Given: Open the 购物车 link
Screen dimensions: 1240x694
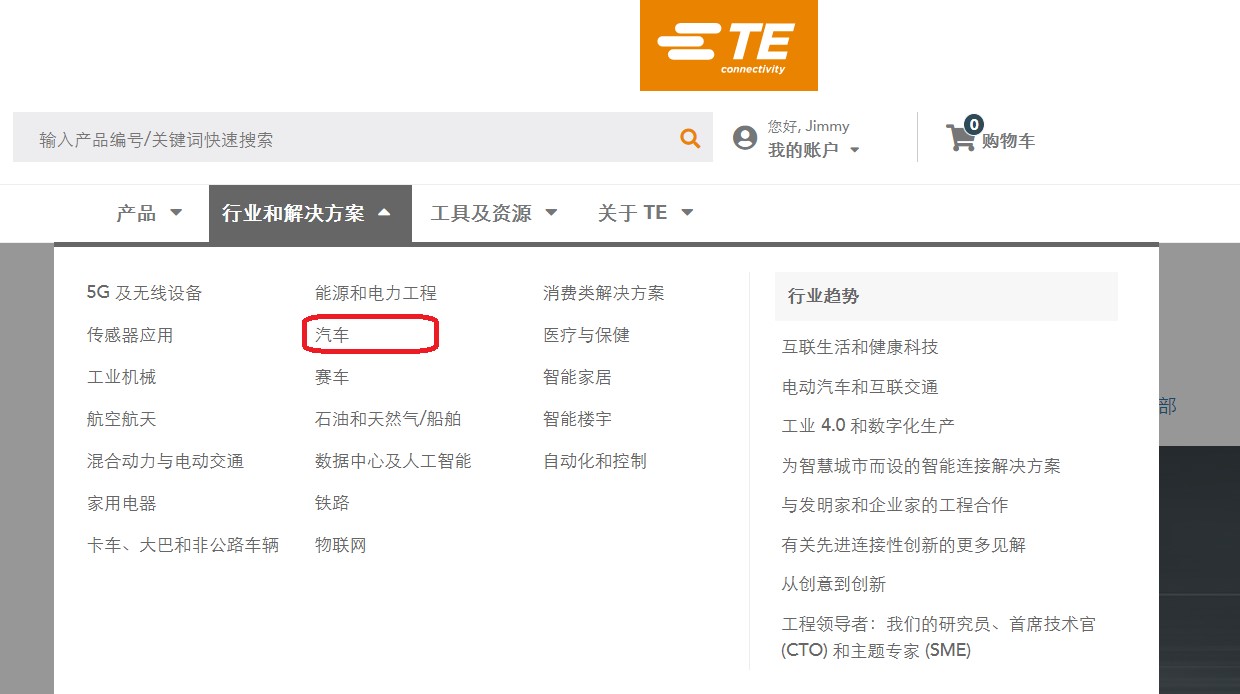Looking at the screenshot, I should [1008, 141].
